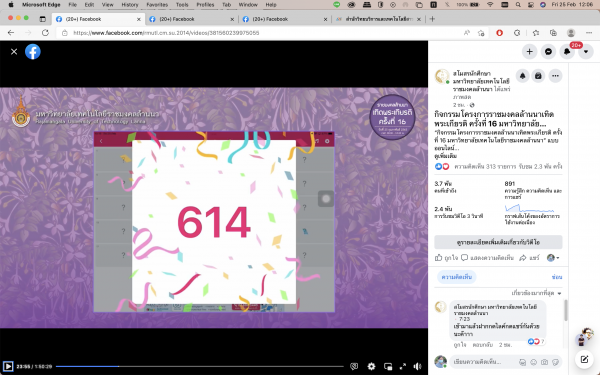Seek on the video progress bar
Image resolution: width=600 pixels, height=375 pixels.
199,367
